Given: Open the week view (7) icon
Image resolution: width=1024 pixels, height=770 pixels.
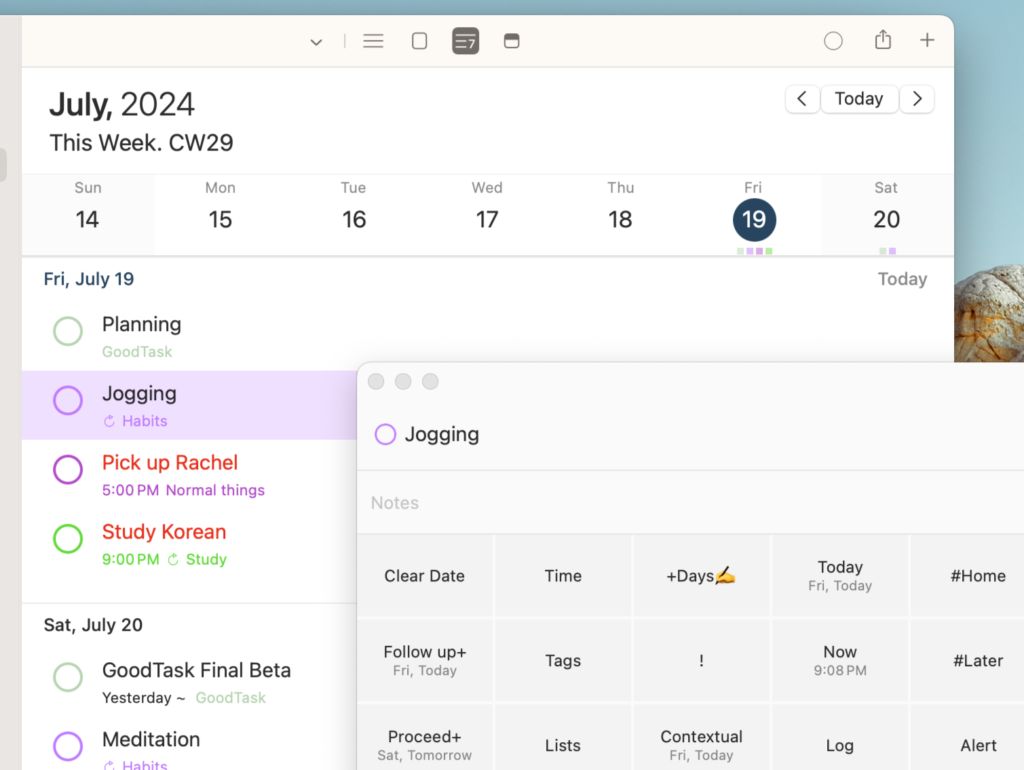Looking at the screenshot, I should pos(465,41).
